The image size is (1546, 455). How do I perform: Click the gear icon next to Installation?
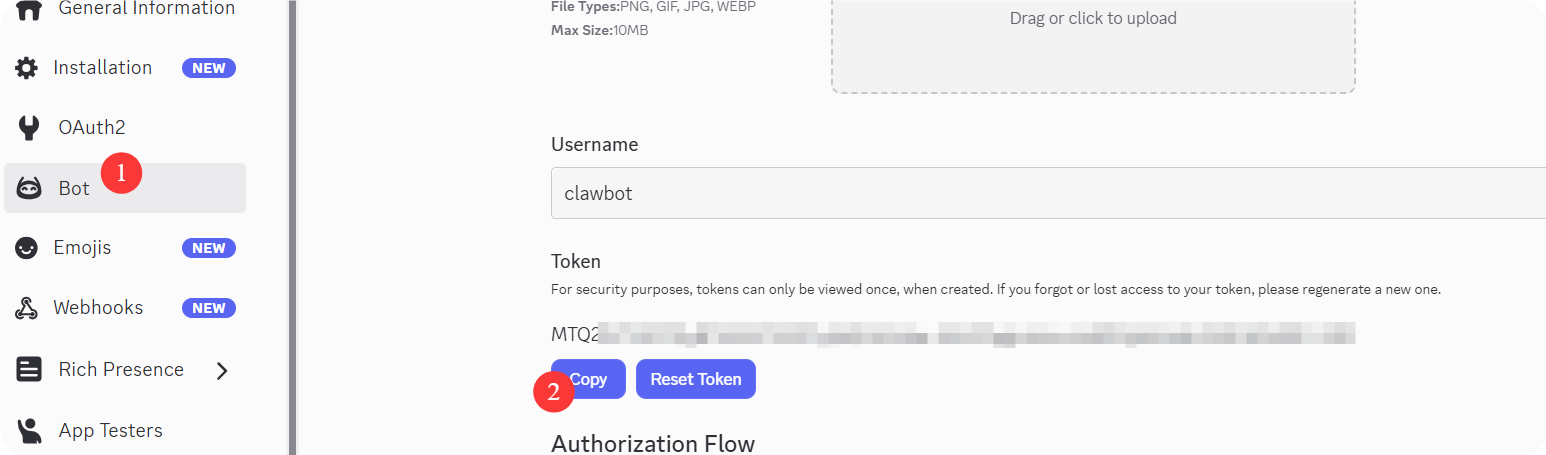[x=27, y=68]
